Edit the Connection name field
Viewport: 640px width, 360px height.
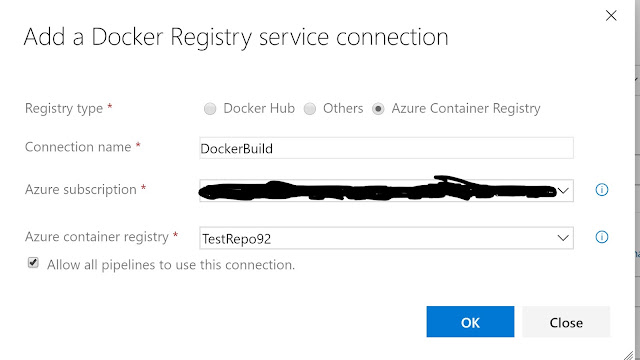[386, 148]
